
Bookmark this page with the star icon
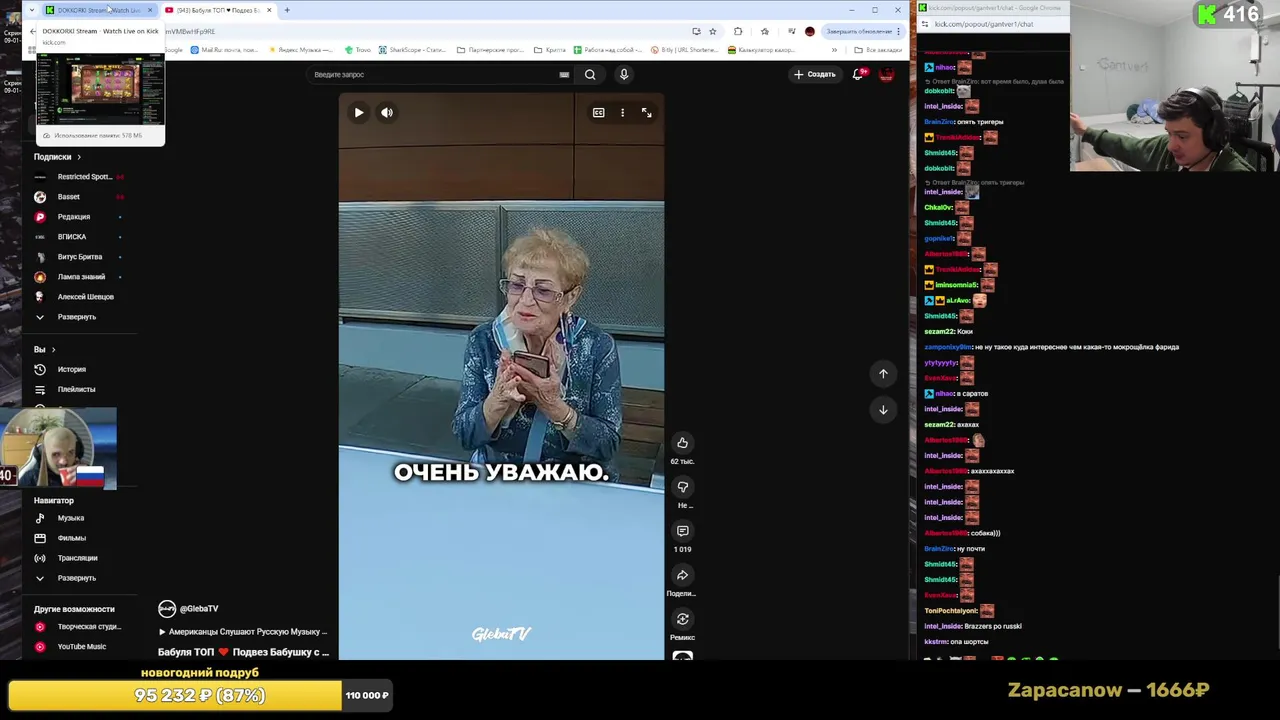[712, 31]
